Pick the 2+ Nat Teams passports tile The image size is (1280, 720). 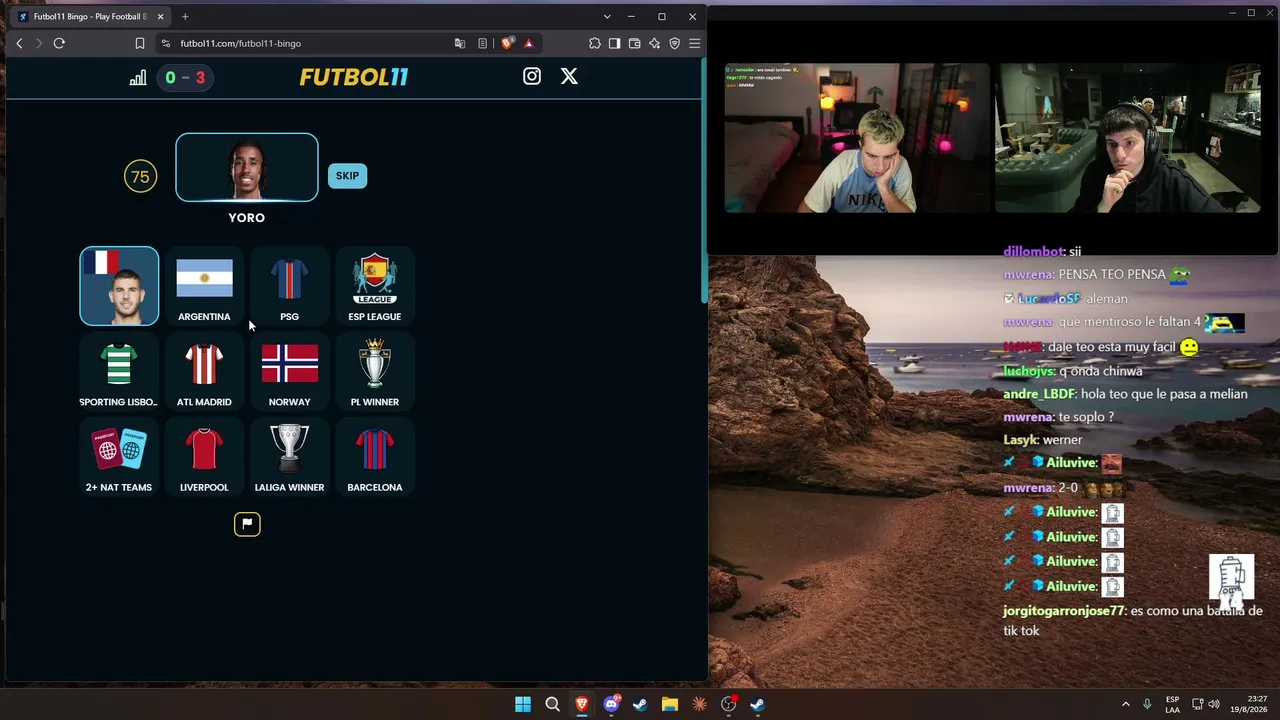pos(119,457)
